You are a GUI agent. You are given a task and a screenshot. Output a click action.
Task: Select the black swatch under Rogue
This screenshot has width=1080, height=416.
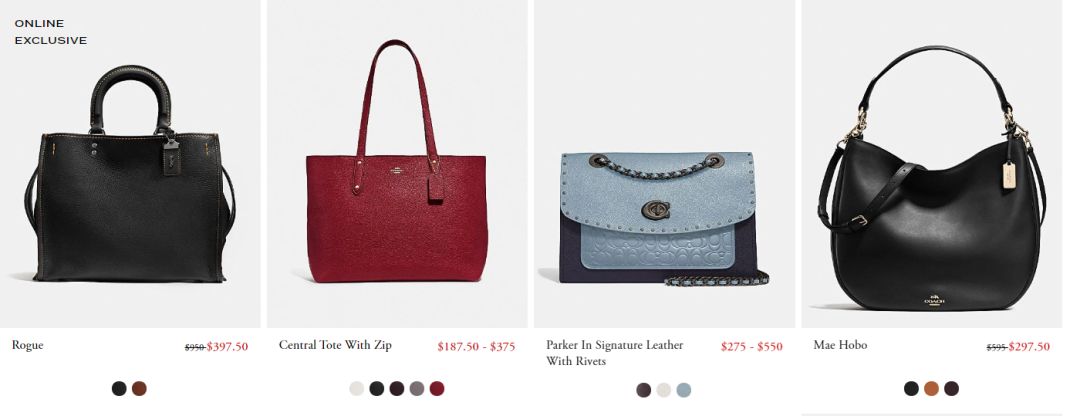coord(119,388)
